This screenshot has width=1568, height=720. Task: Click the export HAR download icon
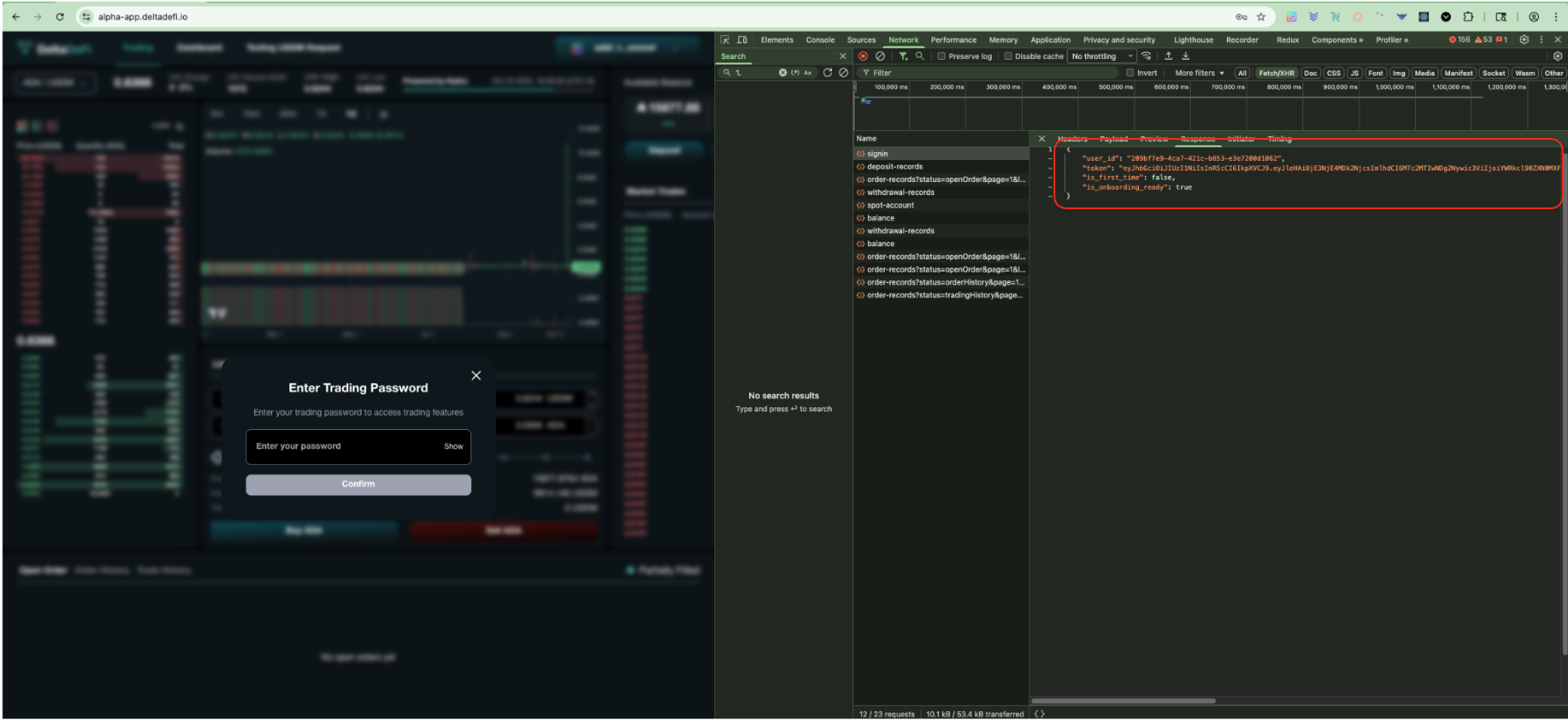tap(1185, 56)
